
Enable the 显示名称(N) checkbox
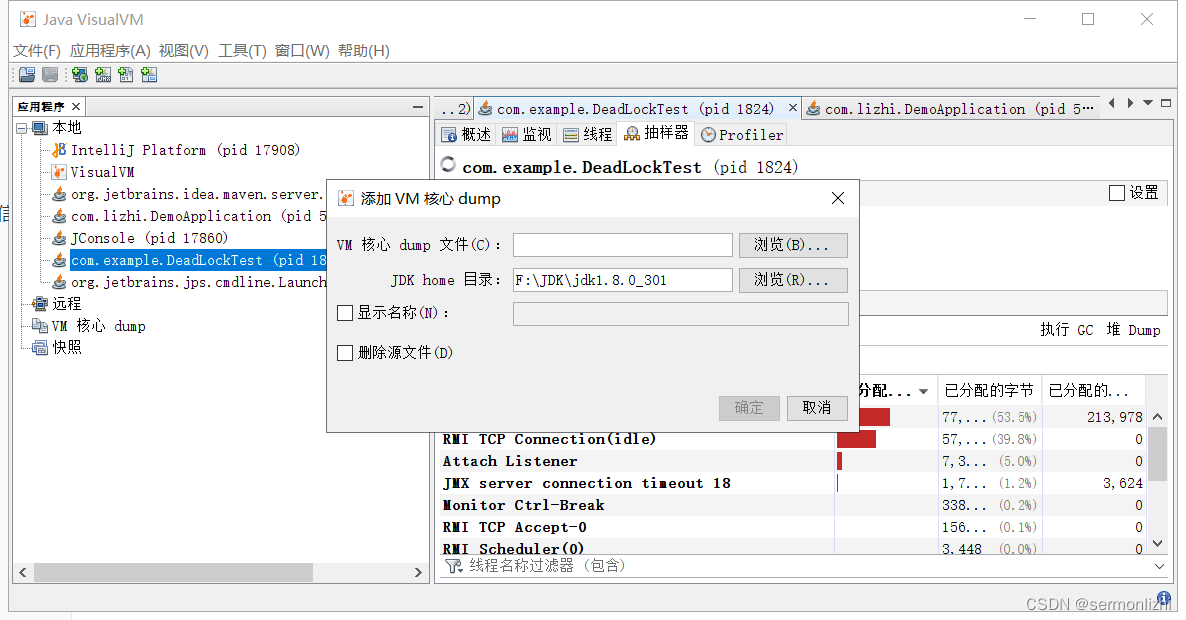(x=345, y=313)
